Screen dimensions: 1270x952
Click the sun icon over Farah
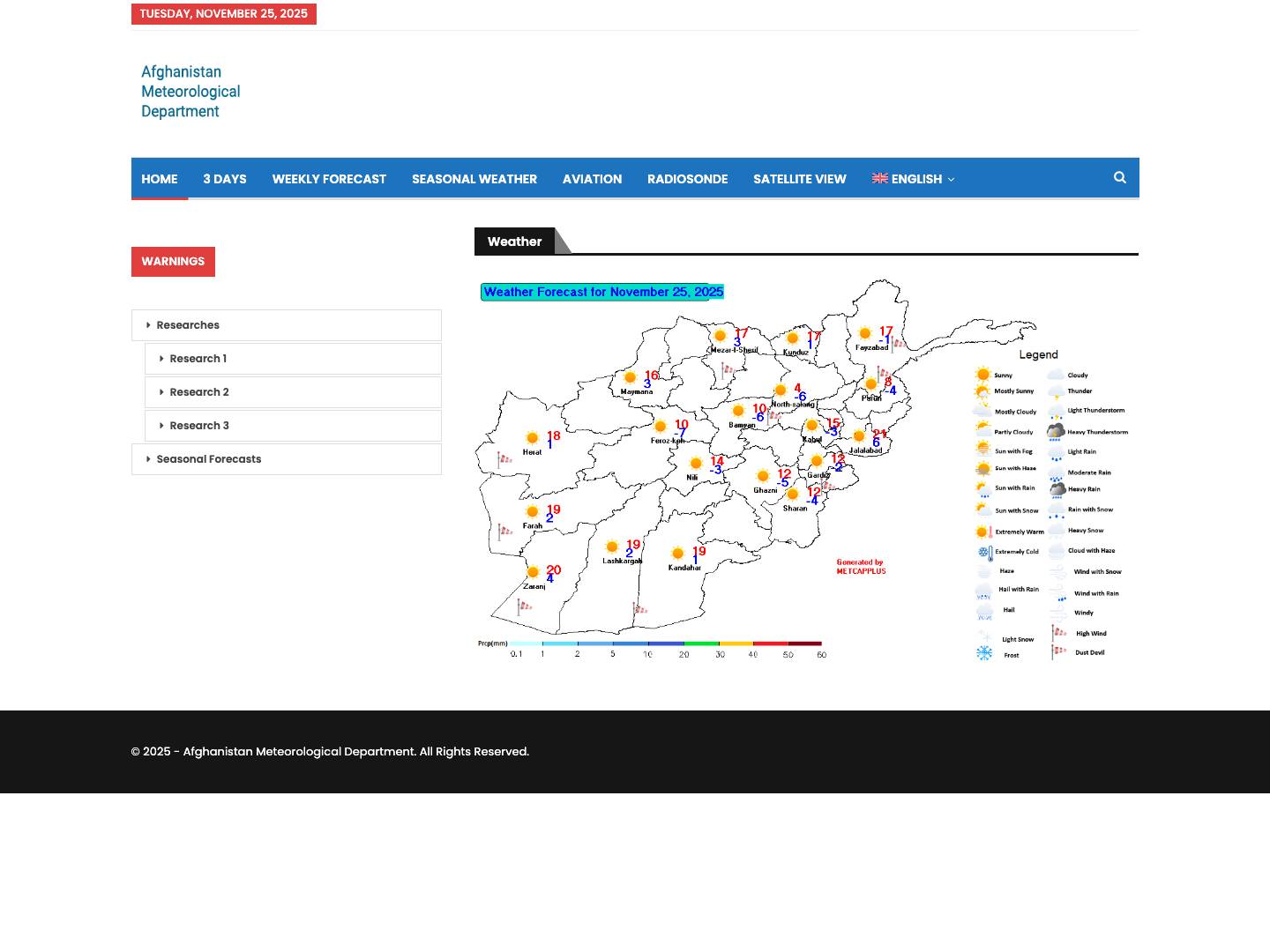point(533,511)
